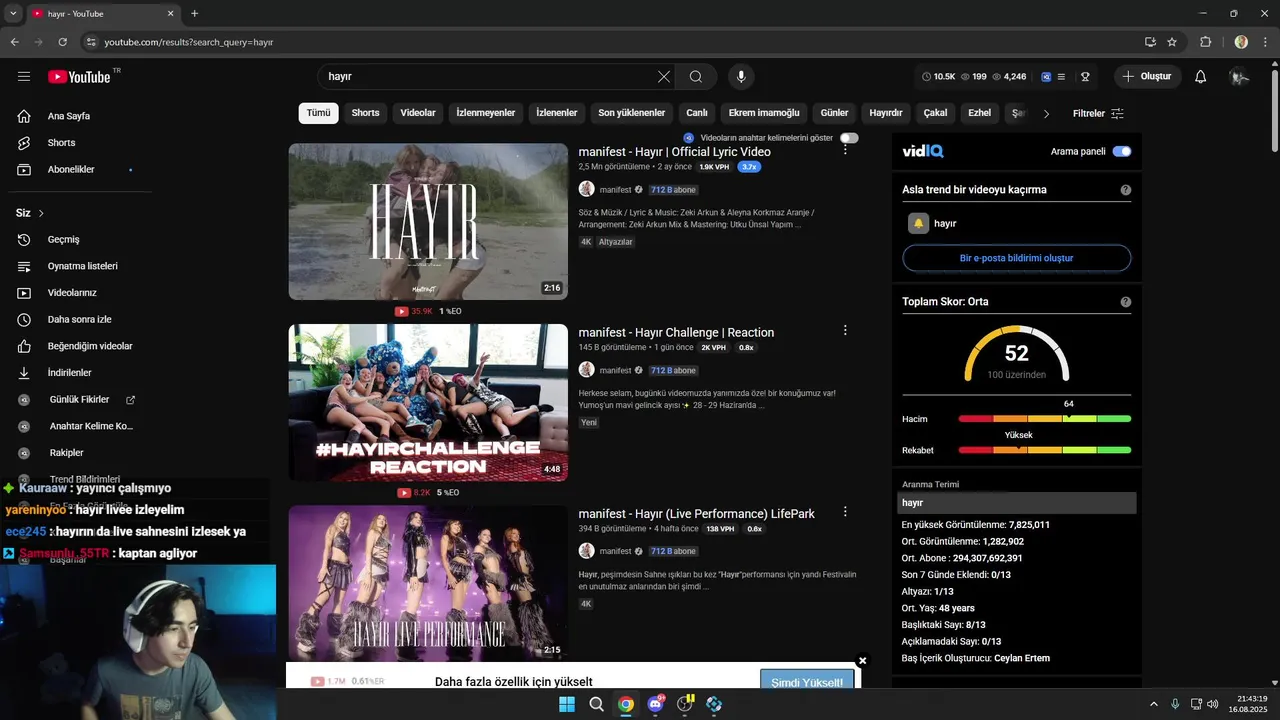This screenshot has height=720, width=1280.
Task: Click the 52 score gauge
Action: [1016, 355]
